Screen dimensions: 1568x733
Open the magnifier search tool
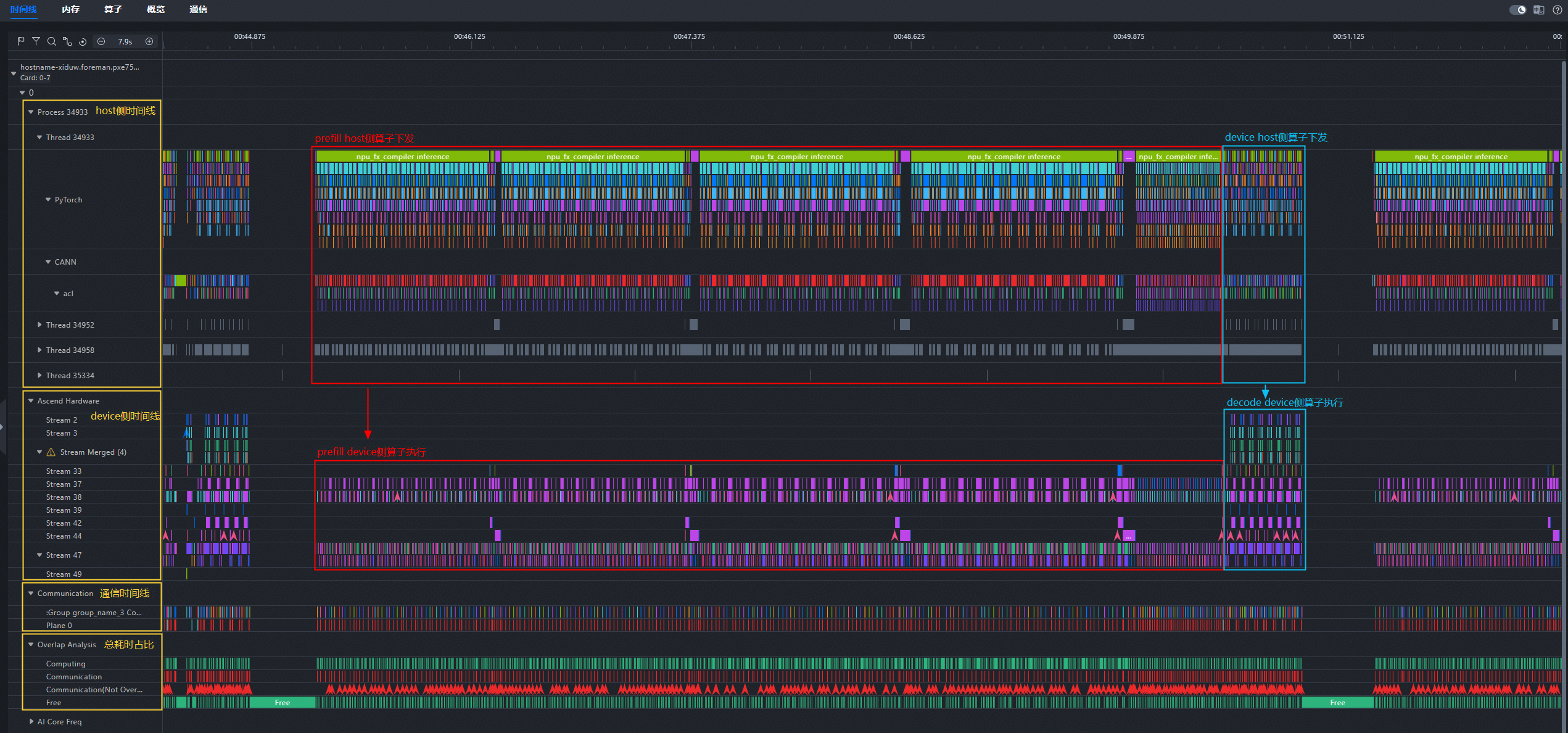click(52, 41)
